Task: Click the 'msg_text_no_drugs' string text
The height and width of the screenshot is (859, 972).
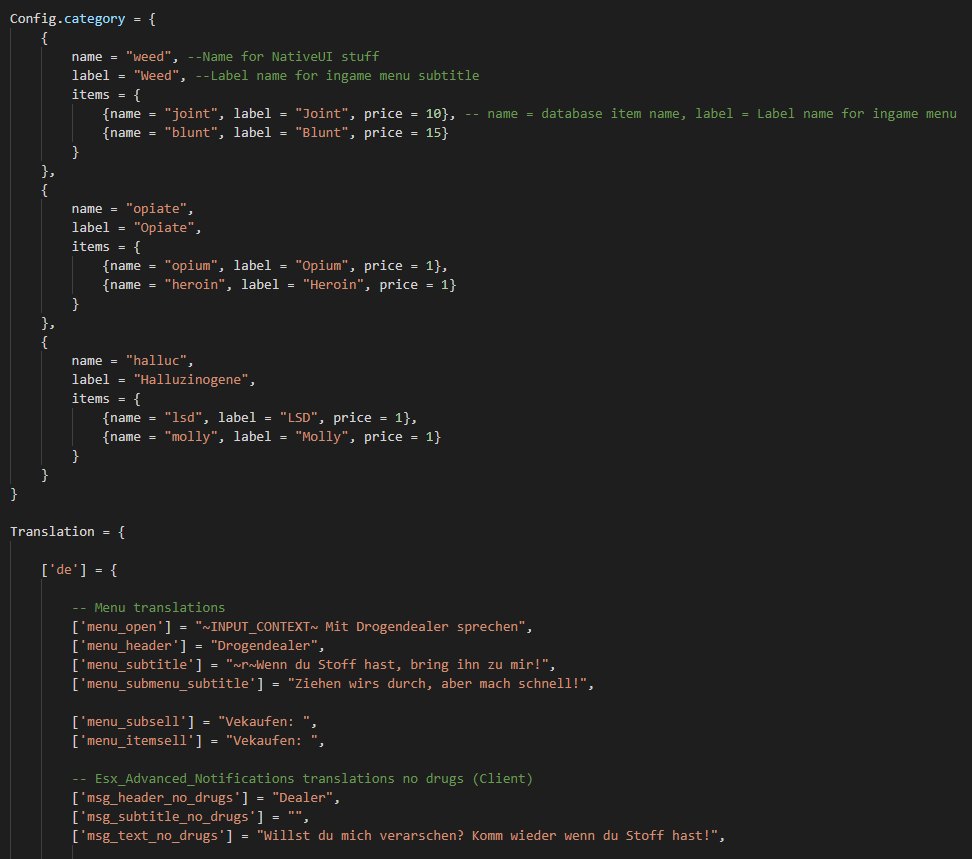Action: [x=487, y=835]
